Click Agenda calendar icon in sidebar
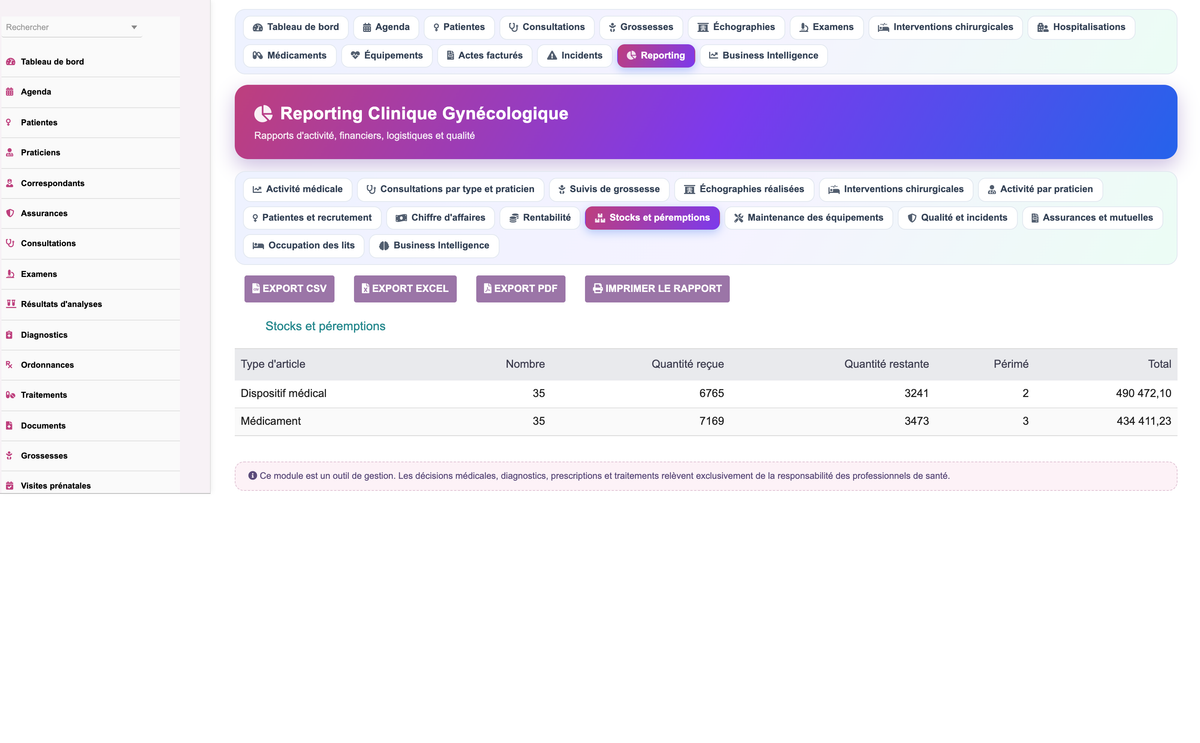This screenshot has width=1200, height=743. (x=10, y=92)
